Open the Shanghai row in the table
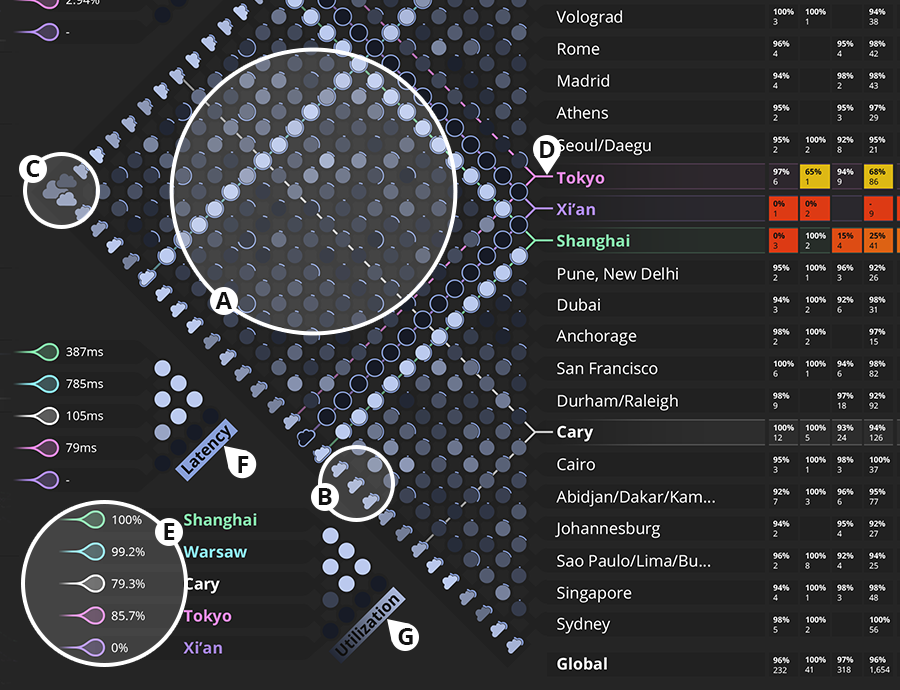The height and width of the screenshot is (690, 900). coord(593,241)
